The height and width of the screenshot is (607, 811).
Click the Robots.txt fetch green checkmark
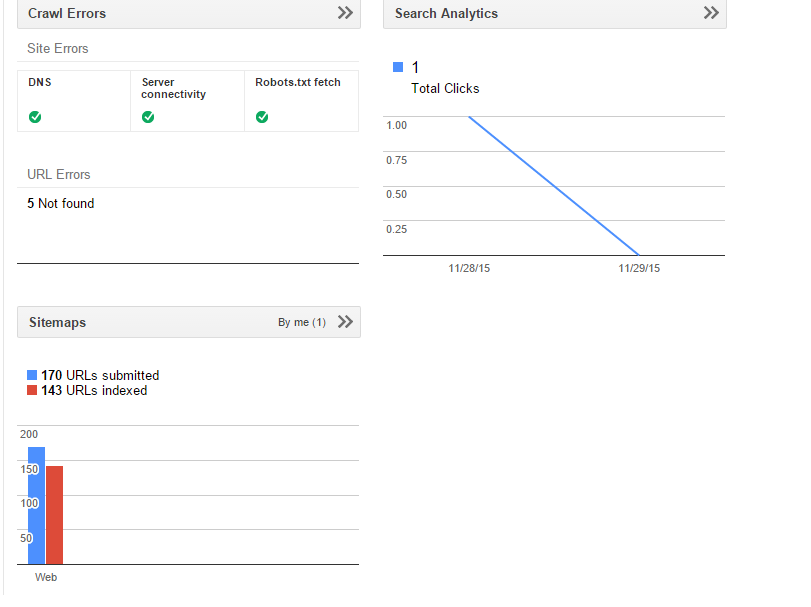pos(262,117)
